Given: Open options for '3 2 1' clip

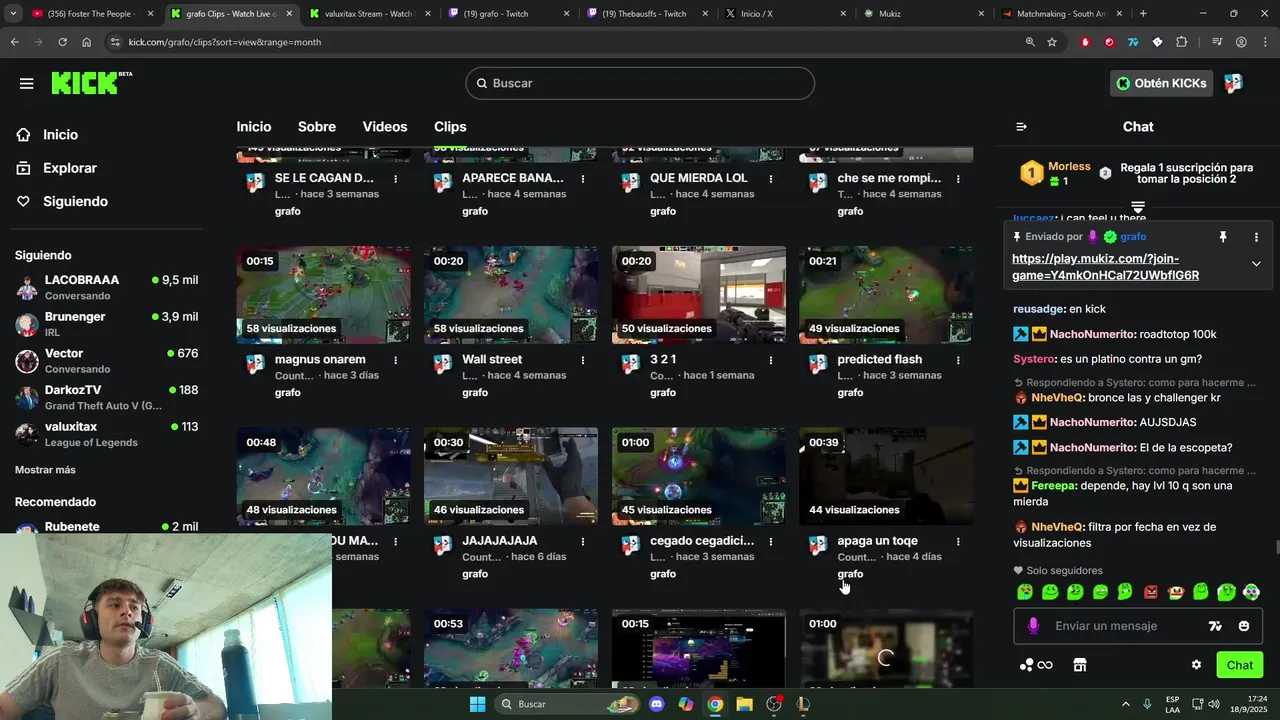Looking at the screenshot, I should point(770,360).
